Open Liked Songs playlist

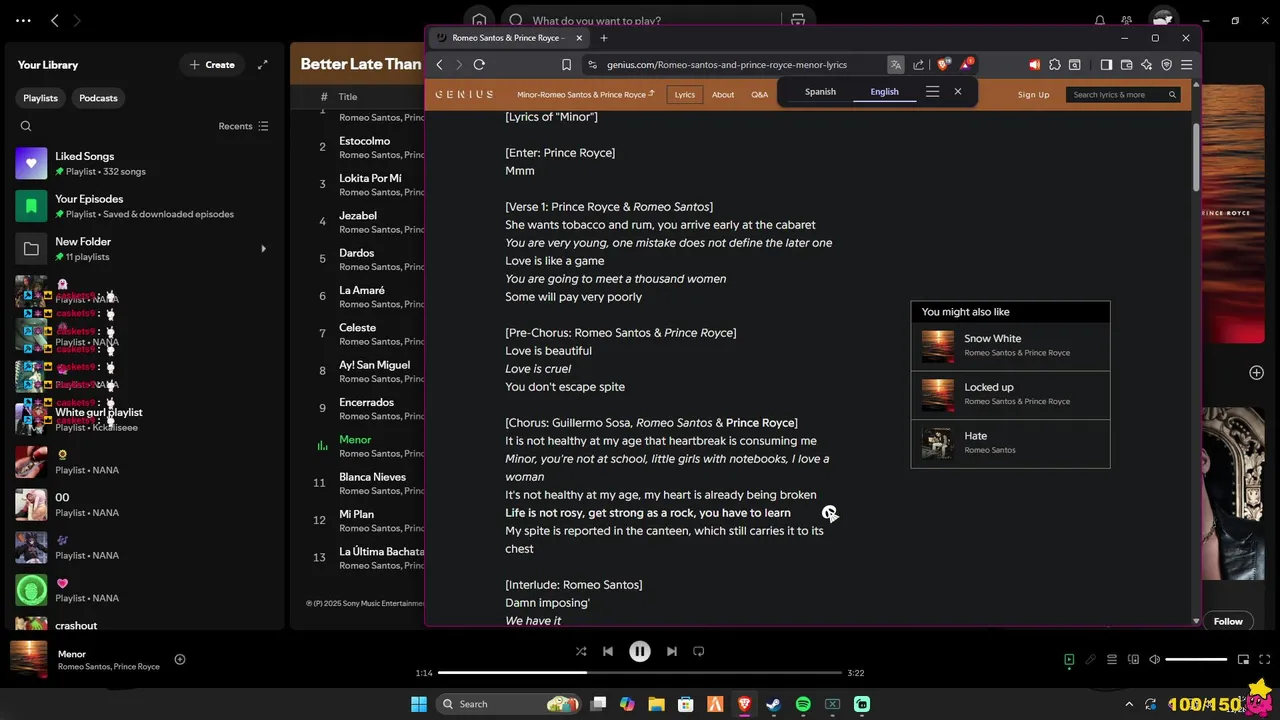142,164
